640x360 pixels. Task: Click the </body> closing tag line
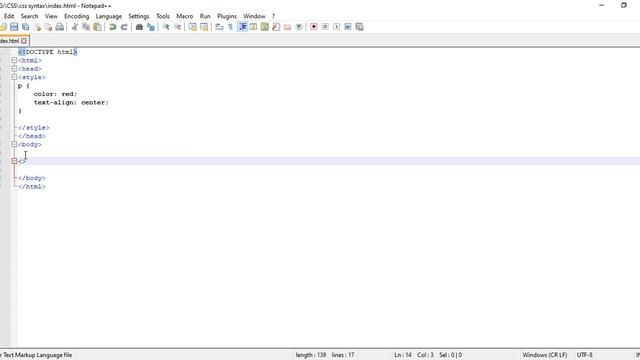click(x=31, y=178)
